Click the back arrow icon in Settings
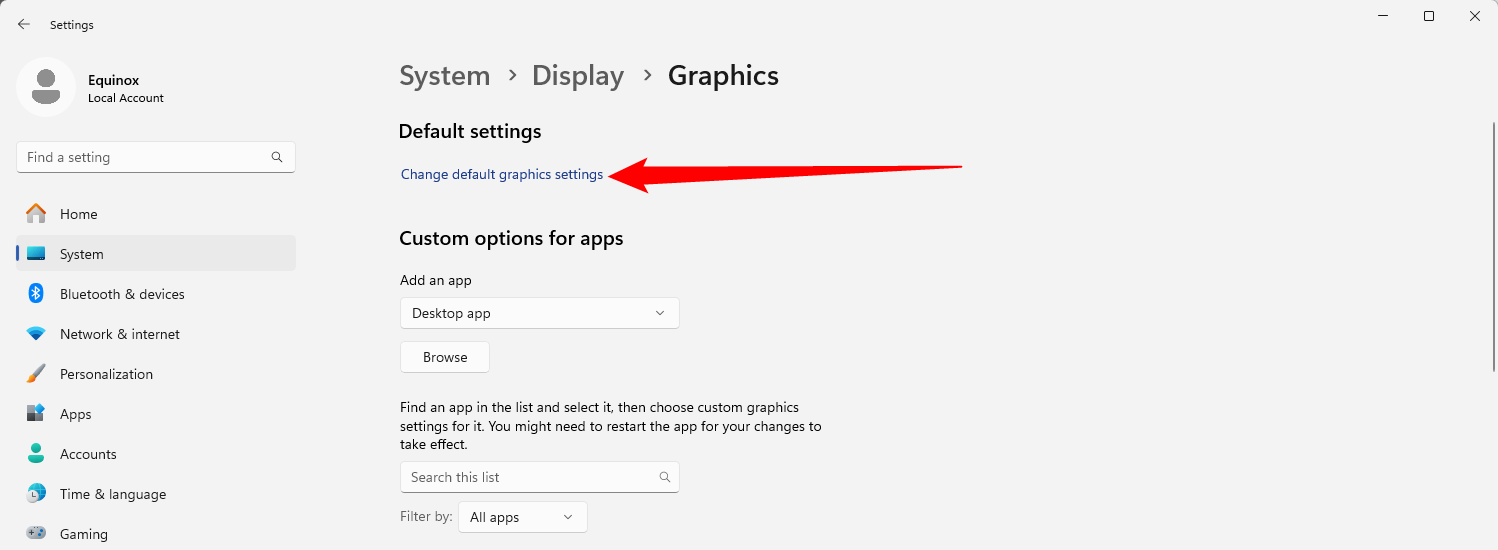This screenshot has width=1498, height=550. click(24, 24)
